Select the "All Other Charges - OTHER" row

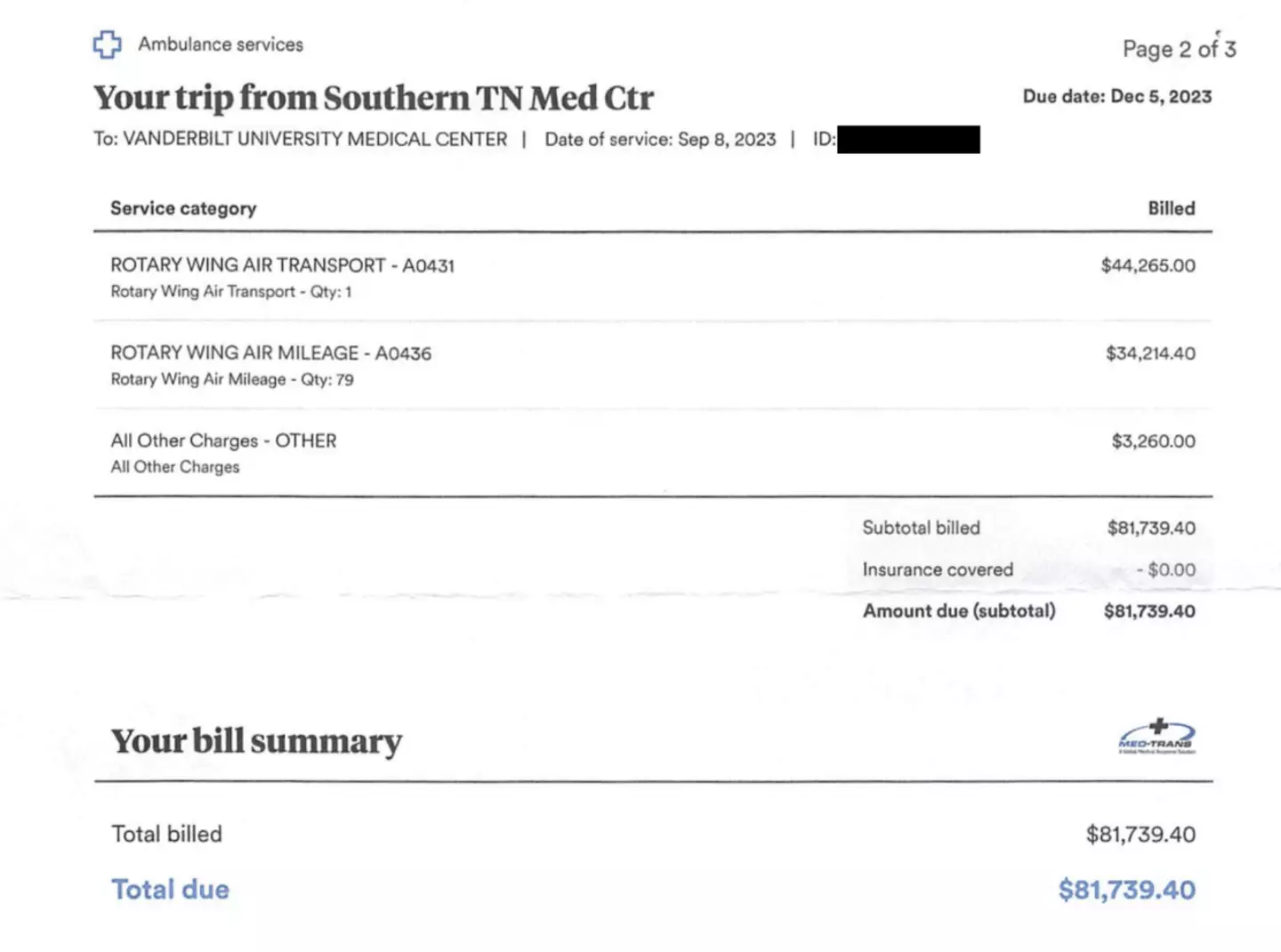pyautogui.click(x=223, y=441)
